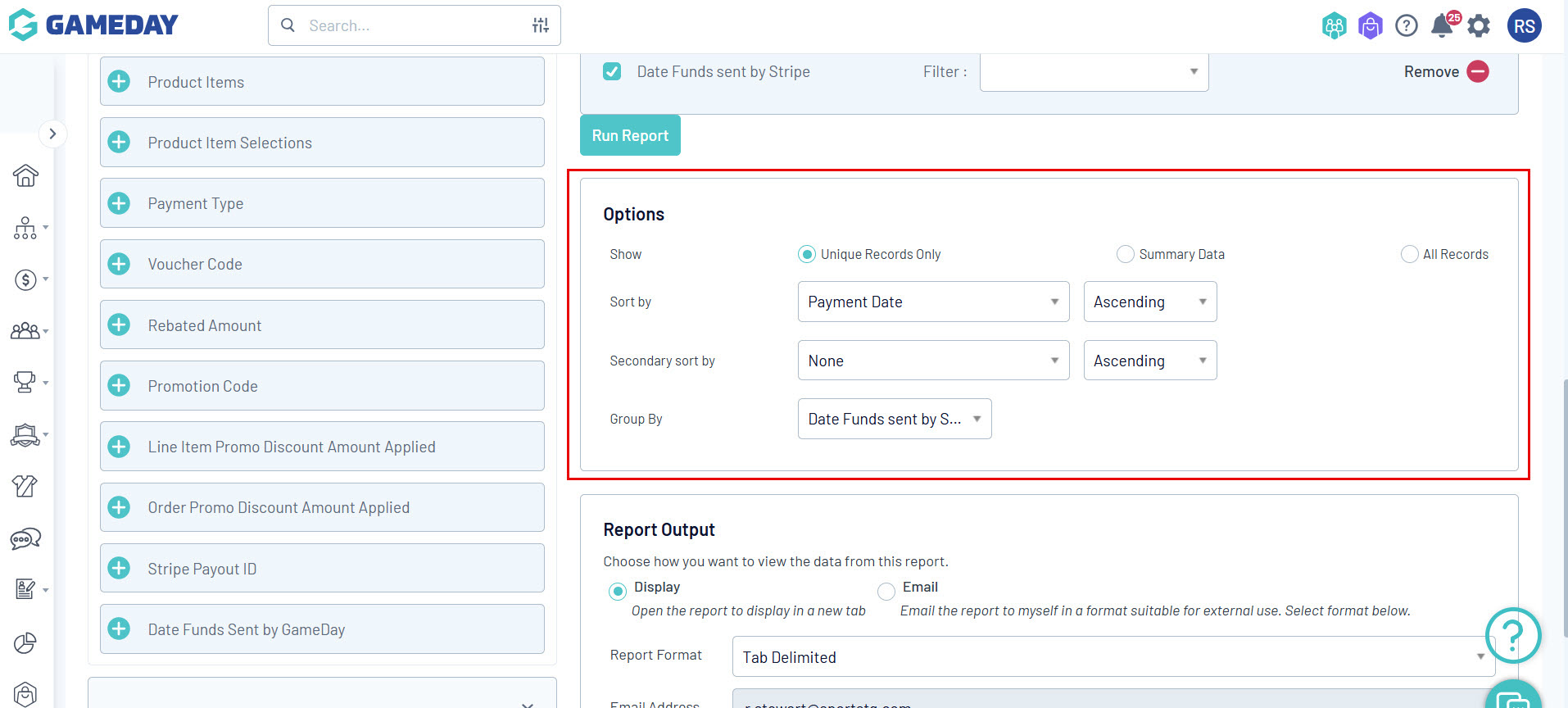Click the Run Report button
The image size is (1568, 708).
point(630,135)
